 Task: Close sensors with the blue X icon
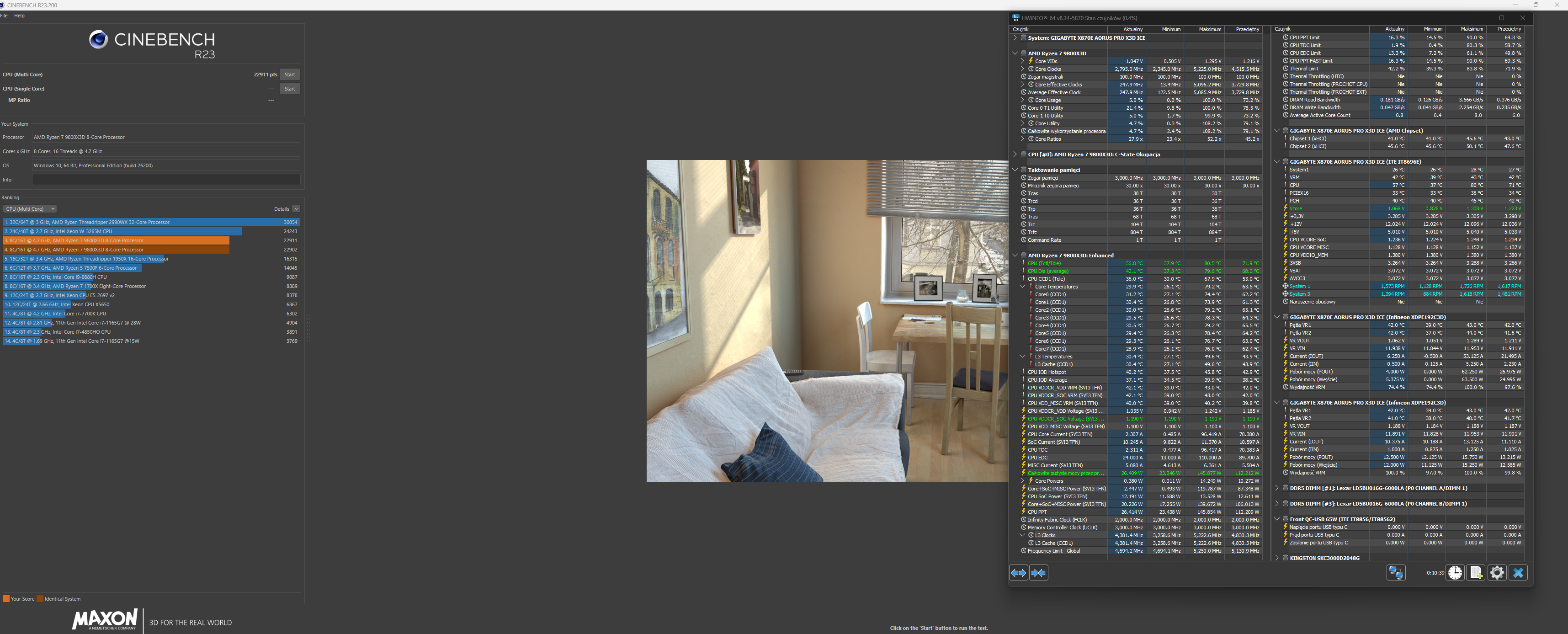coord(1518,572)
